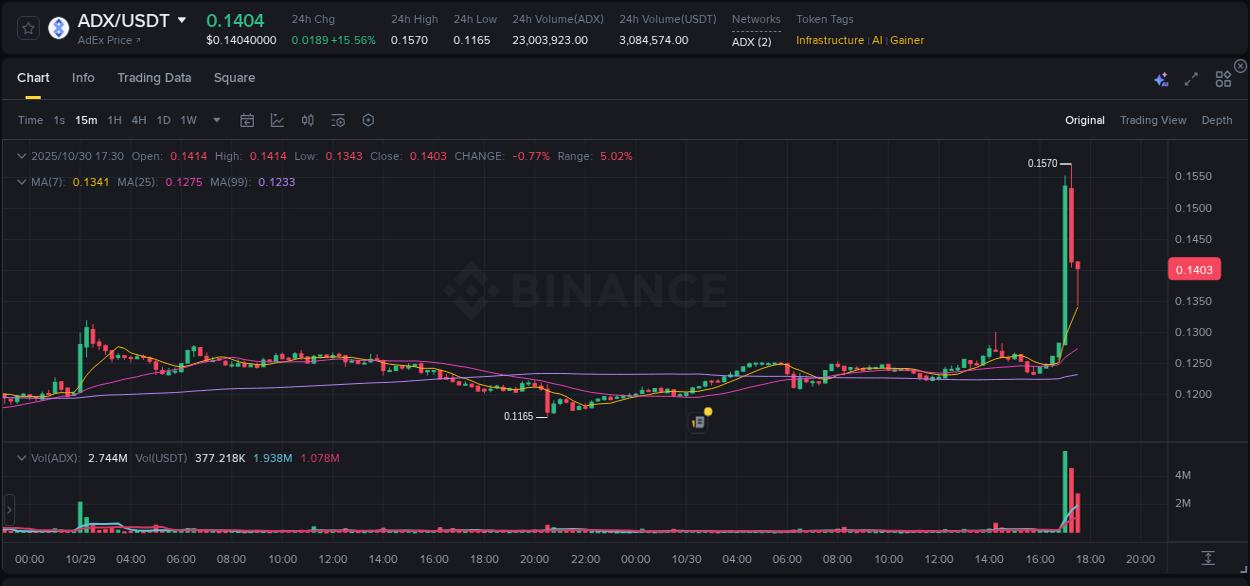1250x586 pixels.
Task: Switch chart to Trading View mode
Action: point(1152,120)
